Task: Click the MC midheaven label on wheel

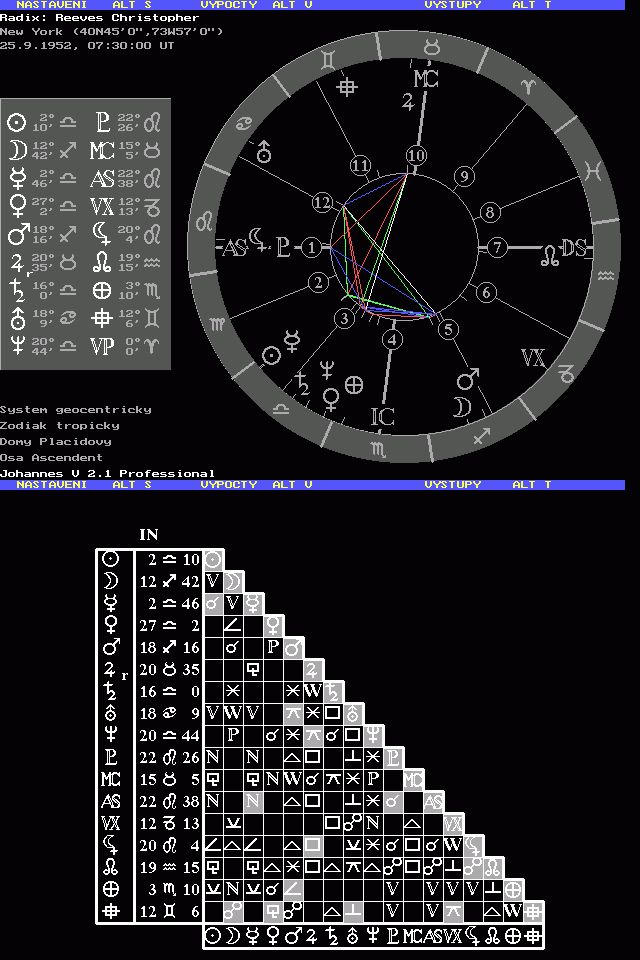Action: click(x=425, y=79)
